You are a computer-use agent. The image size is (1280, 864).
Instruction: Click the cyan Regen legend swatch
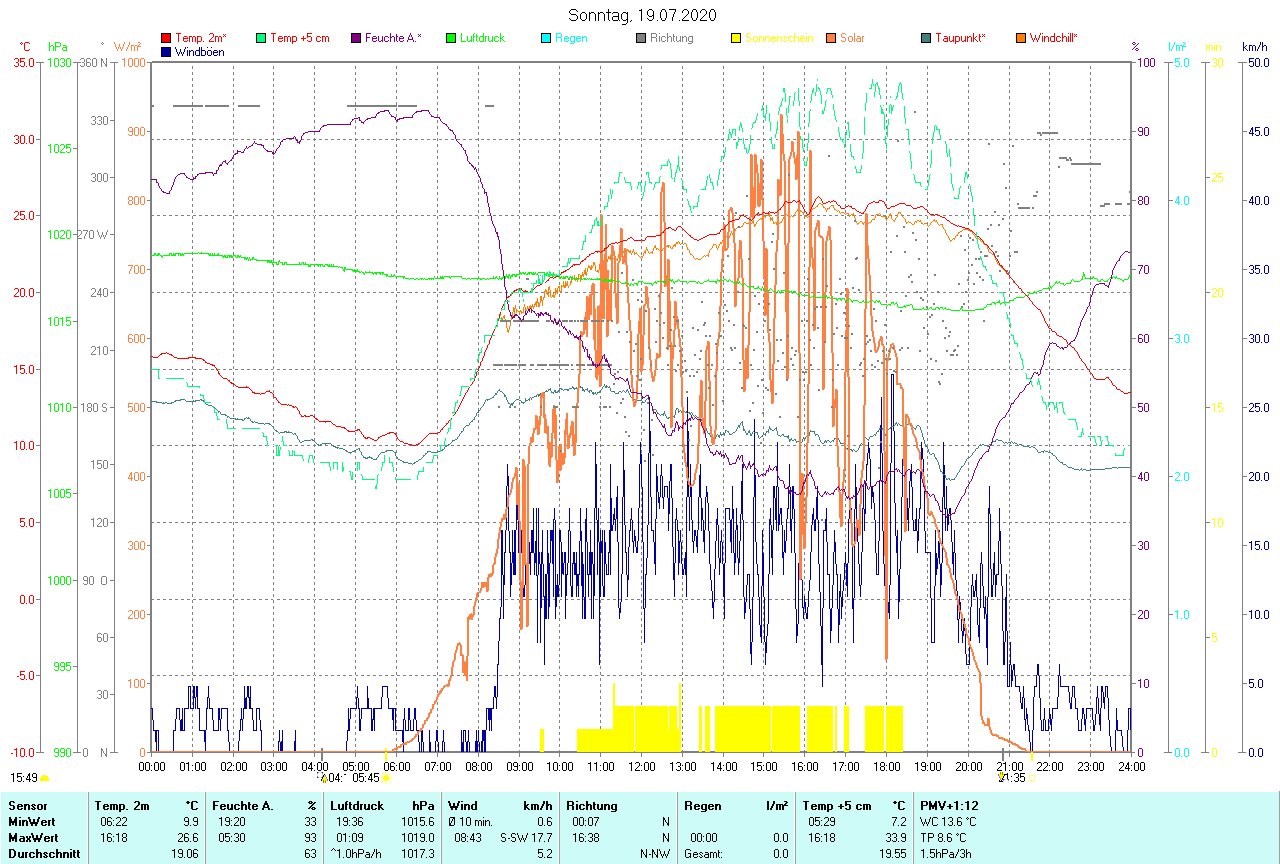click(546, 38)
